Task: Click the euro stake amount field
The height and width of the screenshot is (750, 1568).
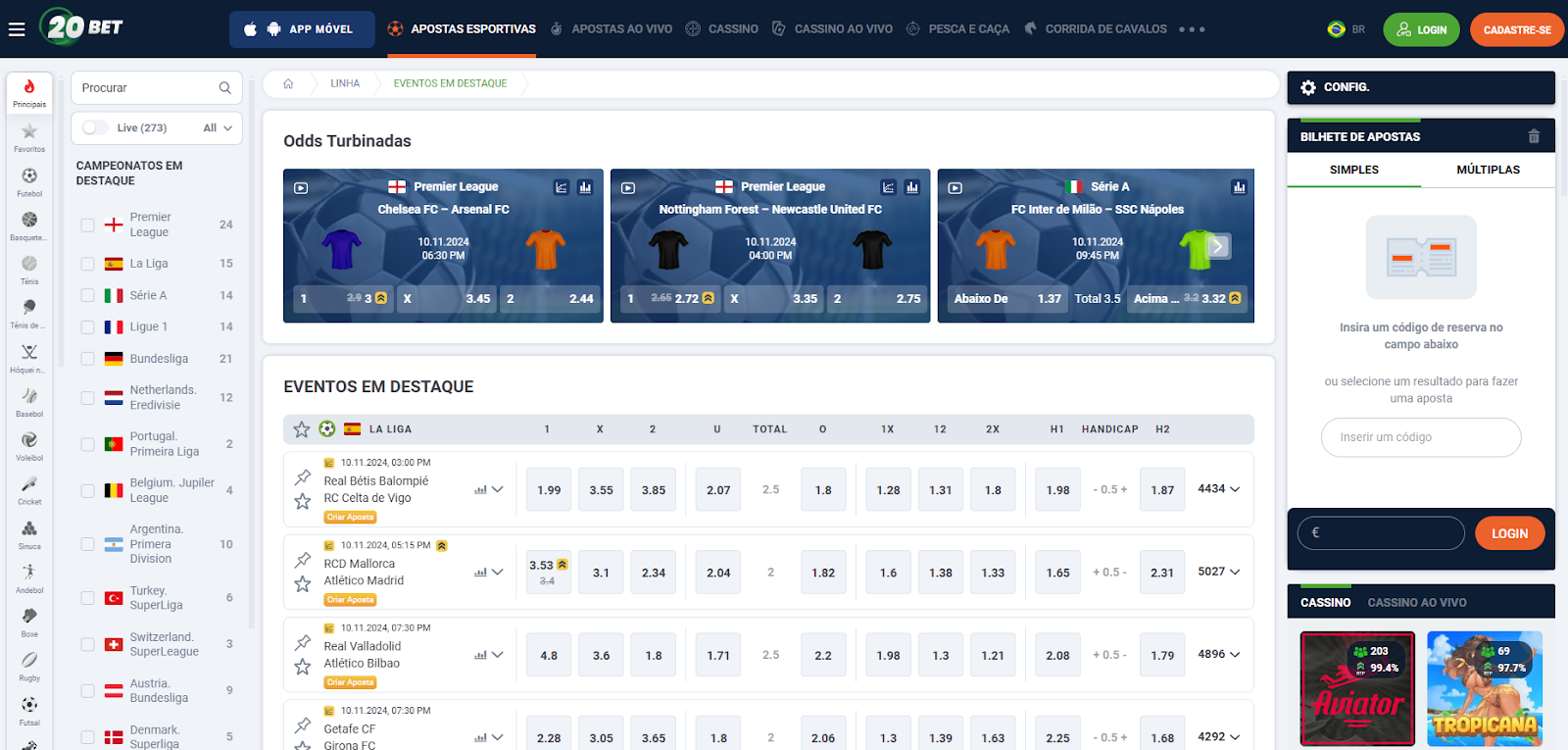Action: pos(1382,533)
